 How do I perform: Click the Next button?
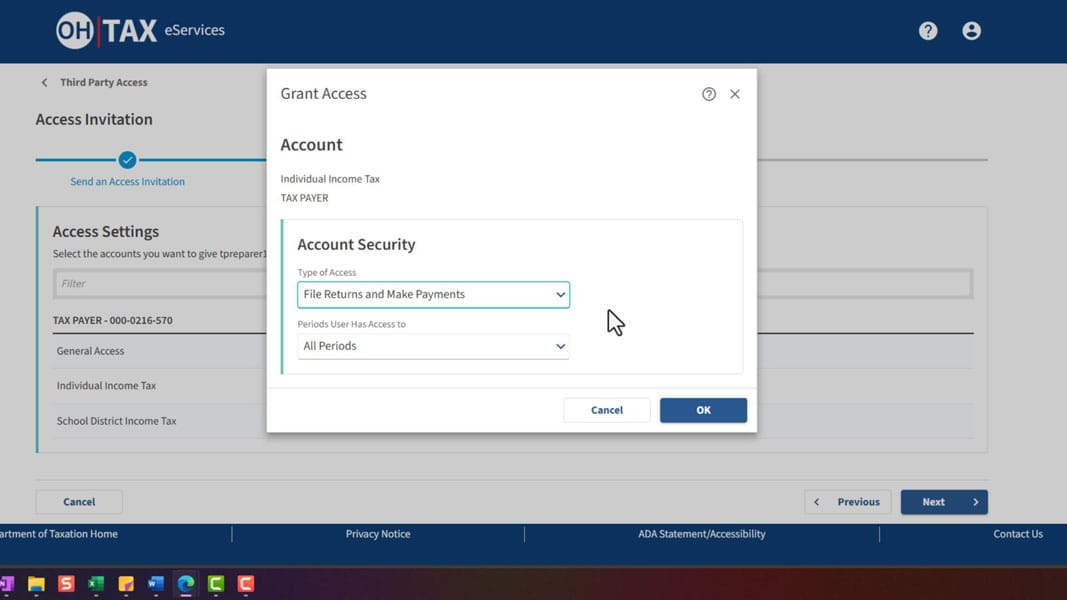click(x=944, y=502)
